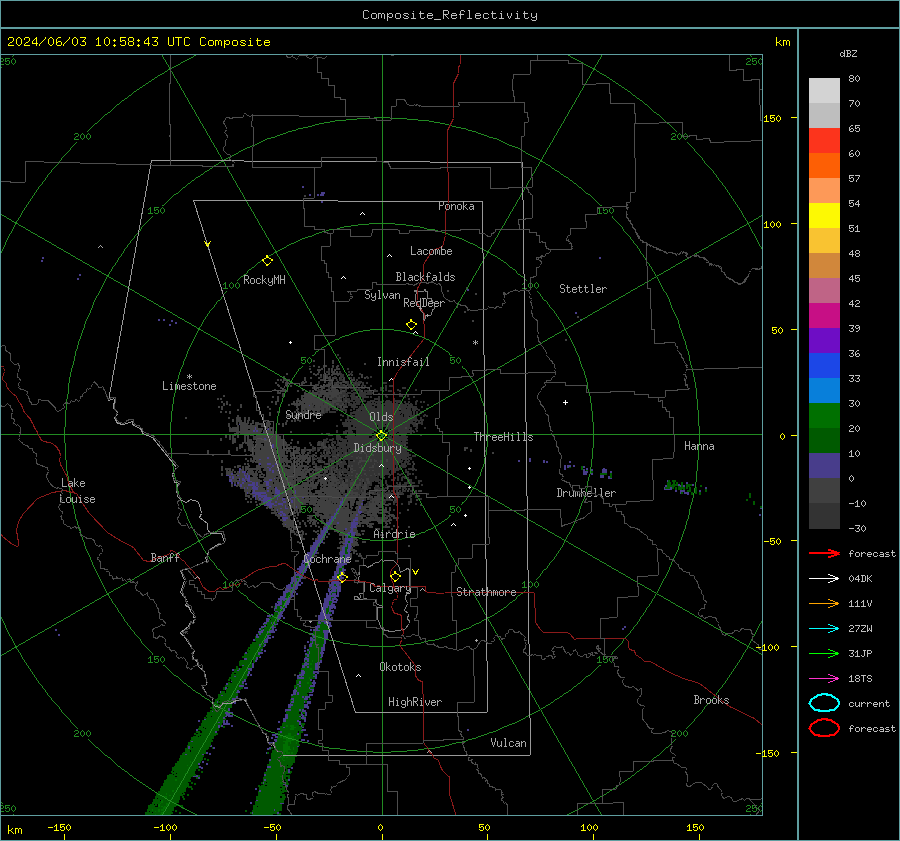
Task: Click the yellow diamond marker near RedDeer
Action: [411, 325]
